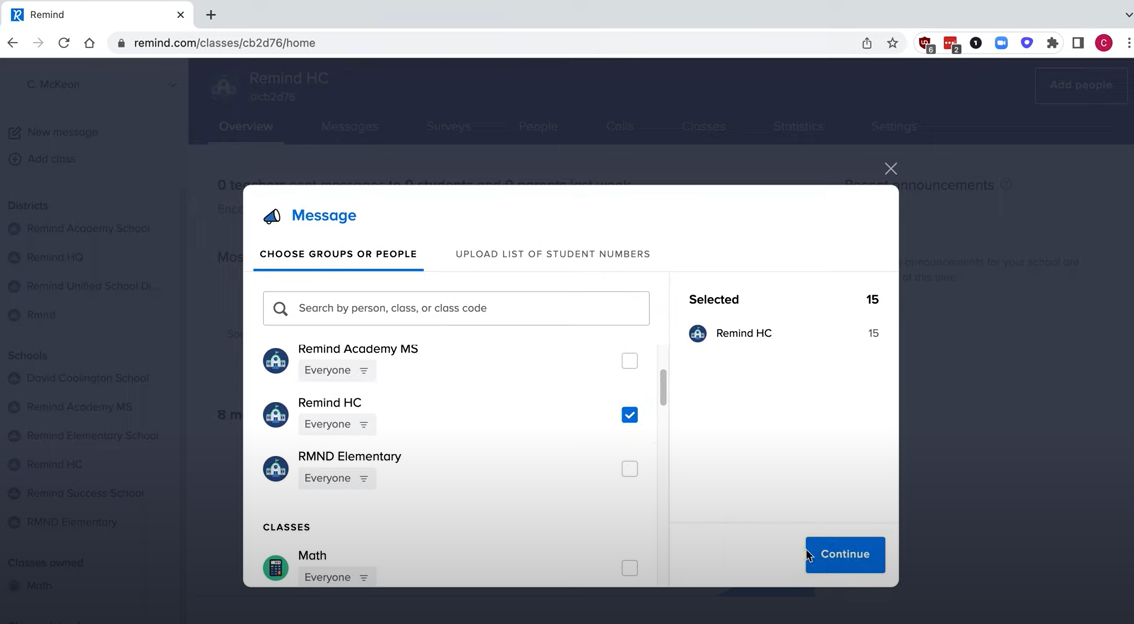
Task: Close the Message dialog with X
Action: click(890, 168)
